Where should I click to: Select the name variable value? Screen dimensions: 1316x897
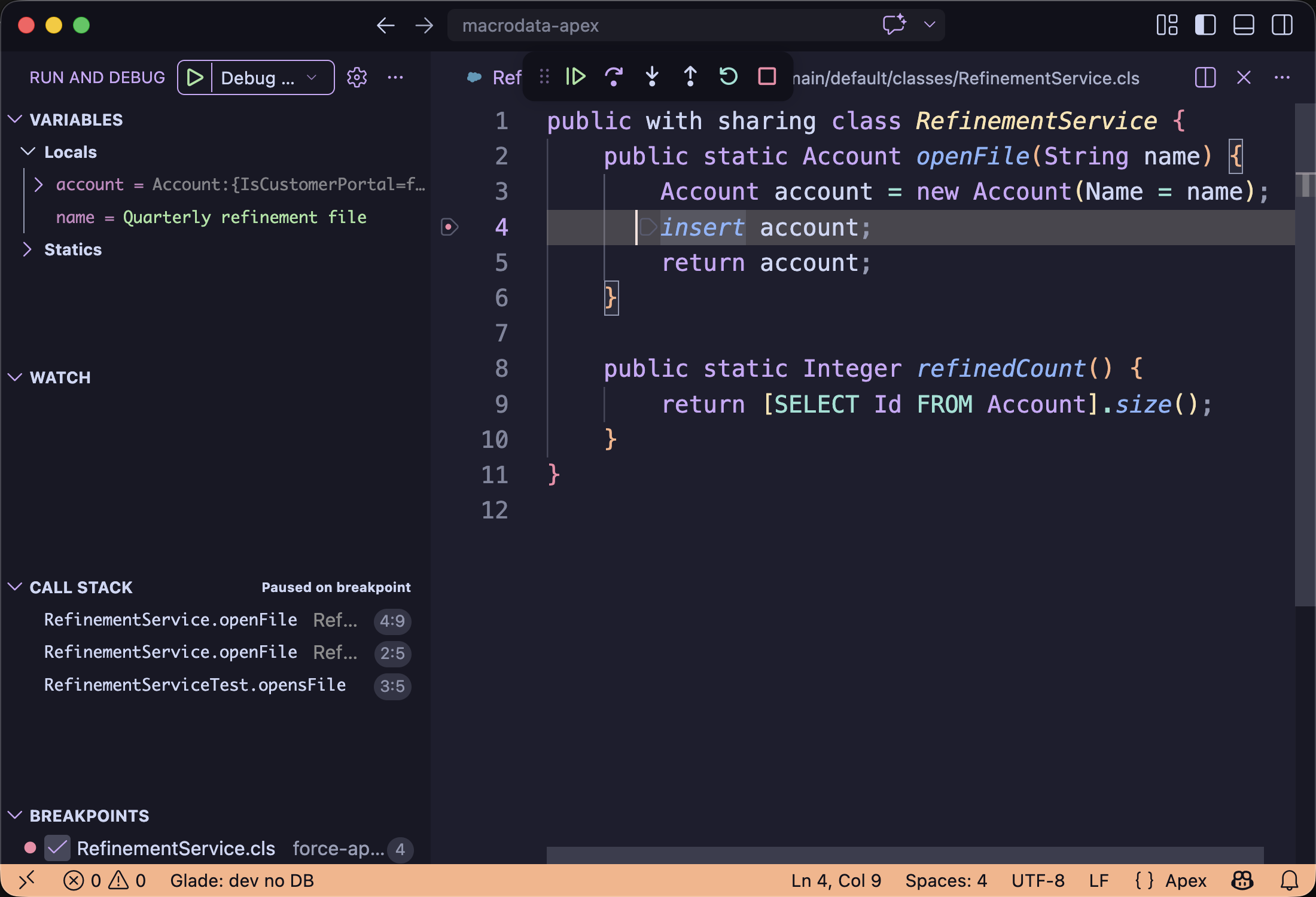(245, 217)
